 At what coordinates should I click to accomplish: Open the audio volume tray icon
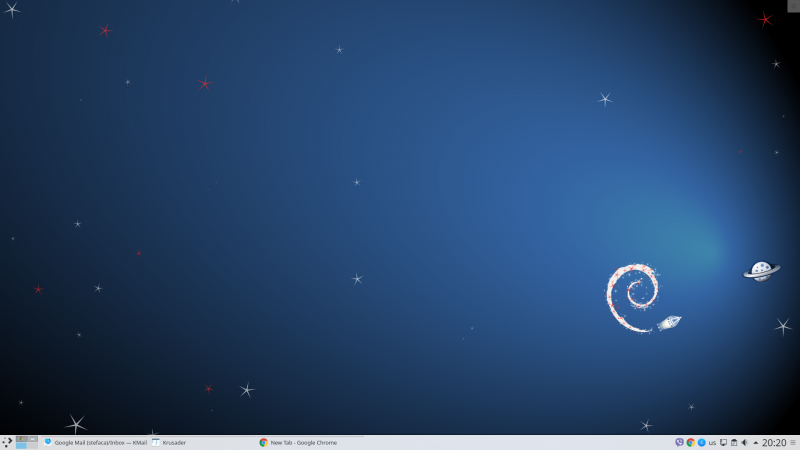744,443
